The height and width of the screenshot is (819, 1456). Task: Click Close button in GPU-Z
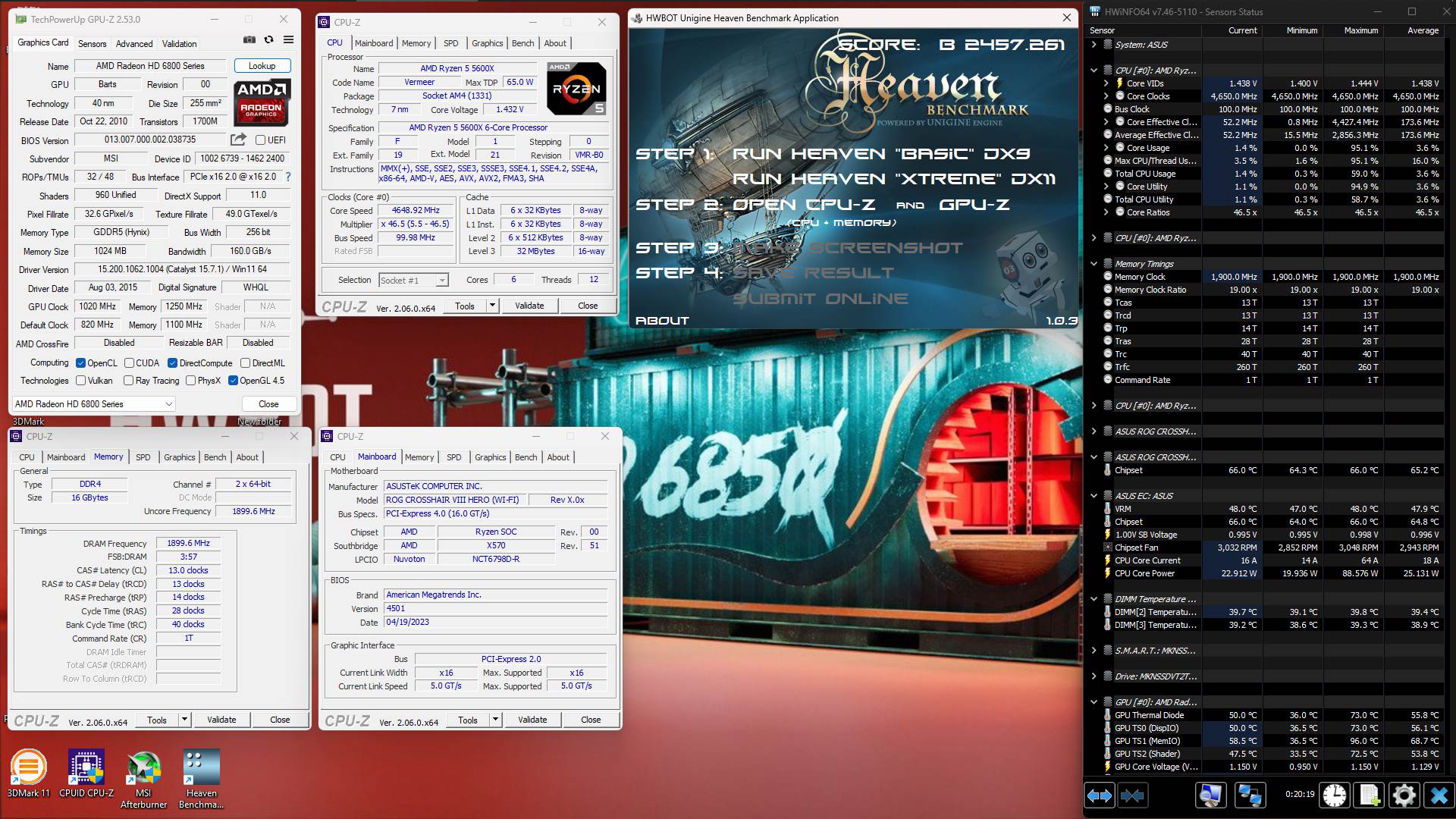coord(268,404)
